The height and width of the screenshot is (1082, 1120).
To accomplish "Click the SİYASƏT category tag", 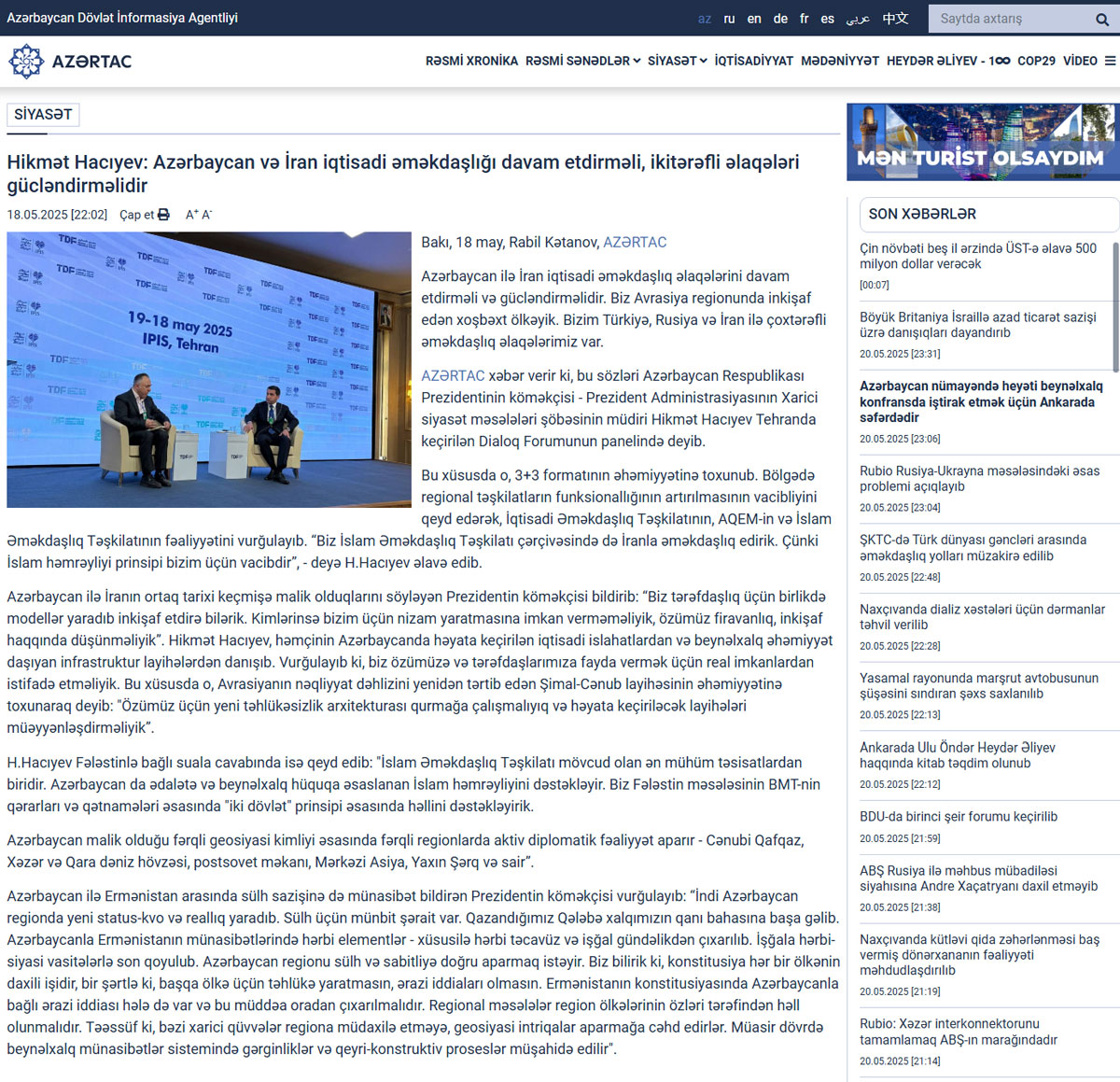I will click(43, 115).
